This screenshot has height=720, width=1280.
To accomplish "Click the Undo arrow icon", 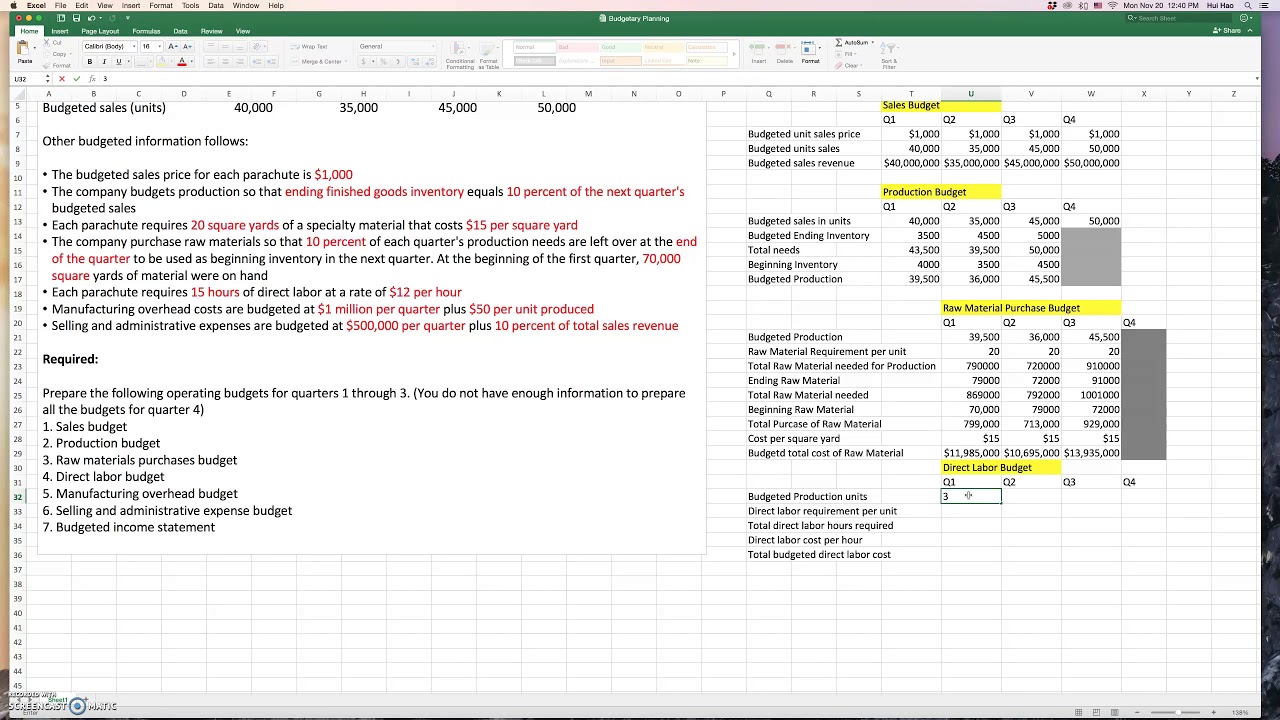I will [91, 18].
